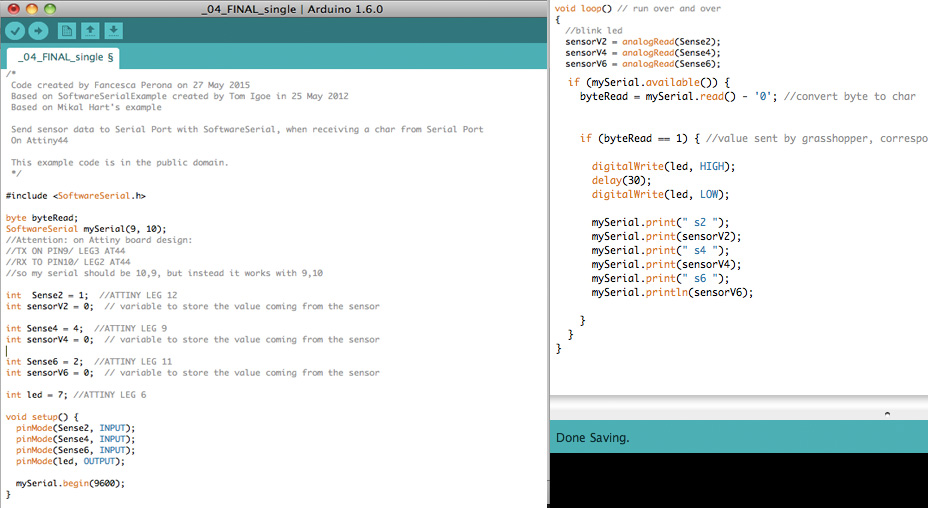Minimize the Arduino window with the yellow button
Image resolution: width=928 pixels, height=508 pixels.
click(32, 9)
